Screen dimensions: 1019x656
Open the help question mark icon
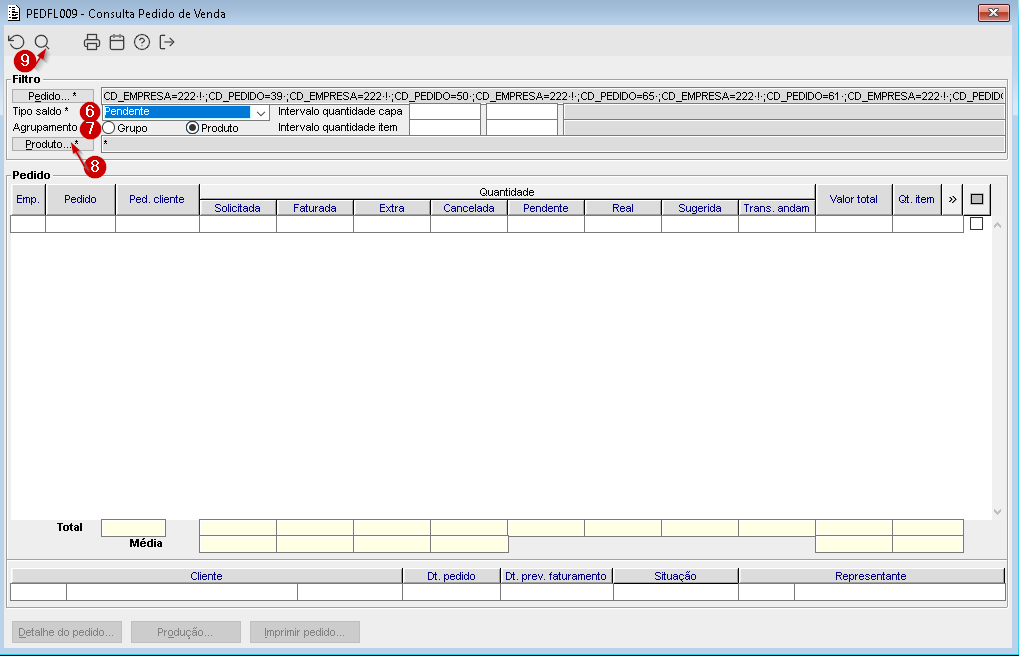tap(142, 42)
